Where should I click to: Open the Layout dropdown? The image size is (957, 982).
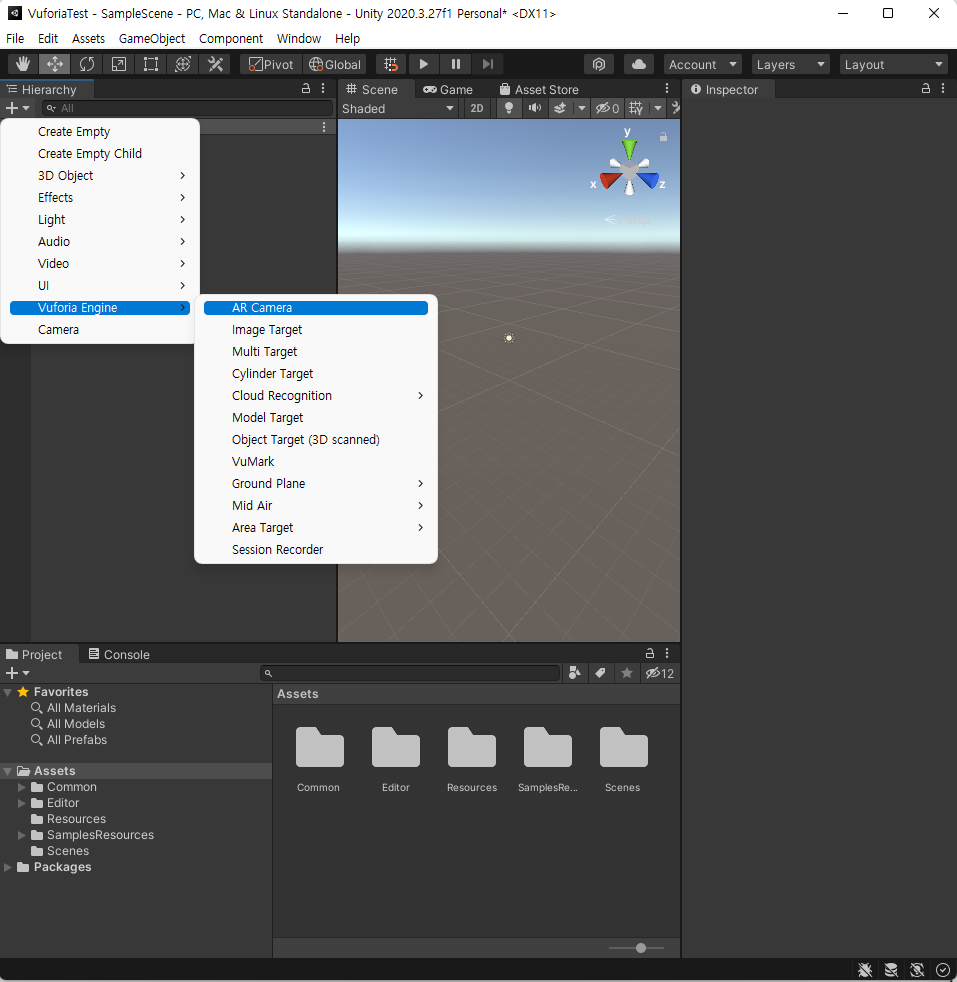(894, 65)
